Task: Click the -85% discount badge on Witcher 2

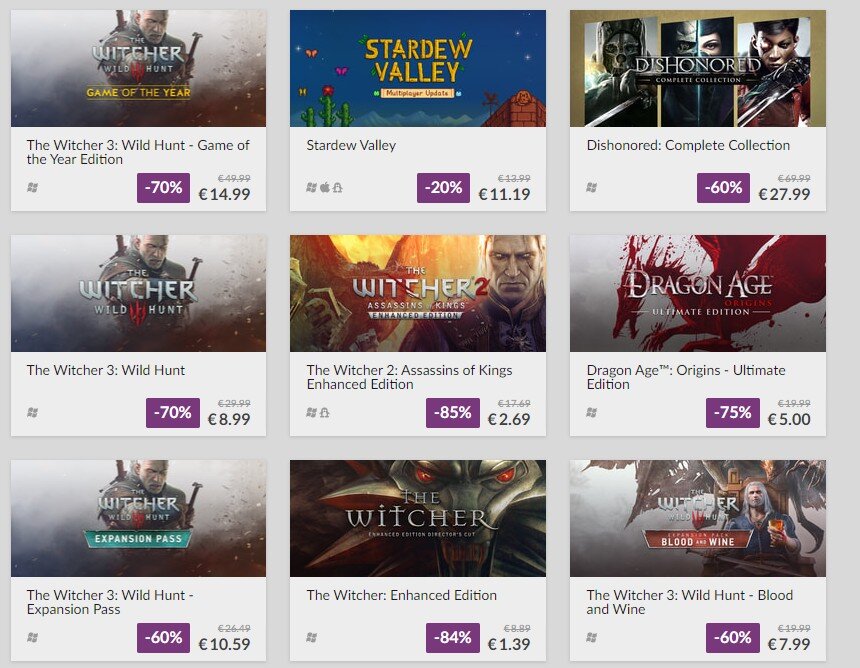Action: pyautogui.click(x=452, y=413)
